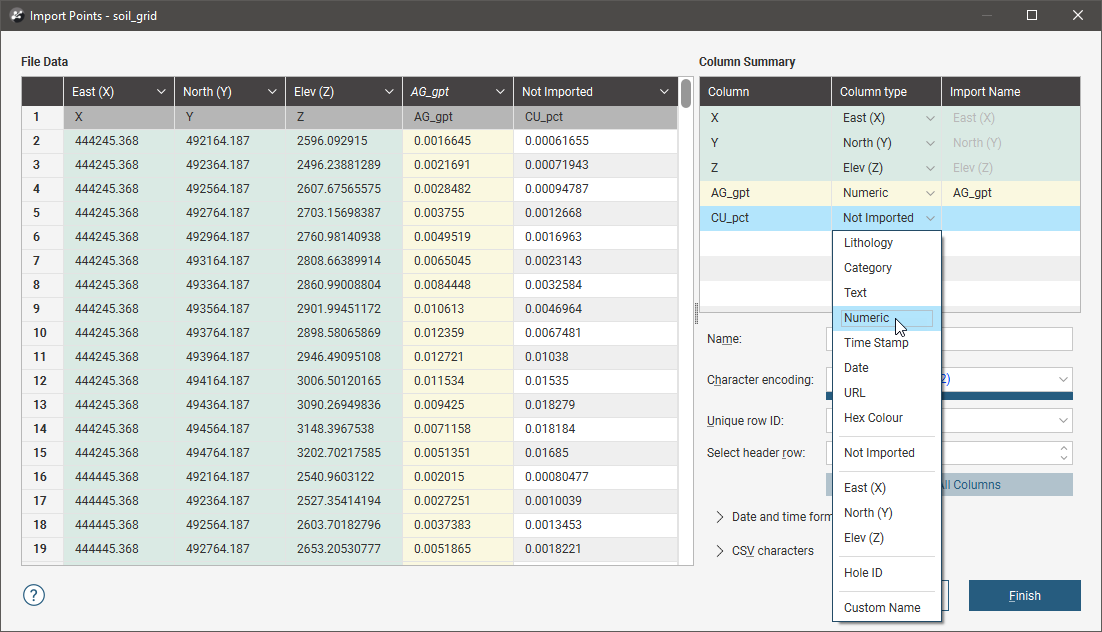This screenshot has width=1102, height=632.
Task: Open column type dropdown for AG_gpt row
Action: 930,193
